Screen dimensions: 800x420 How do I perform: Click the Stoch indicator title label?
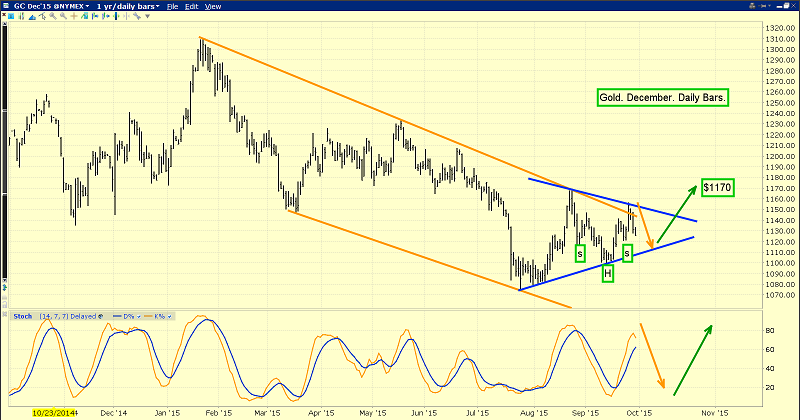click(x=23, y=316)
